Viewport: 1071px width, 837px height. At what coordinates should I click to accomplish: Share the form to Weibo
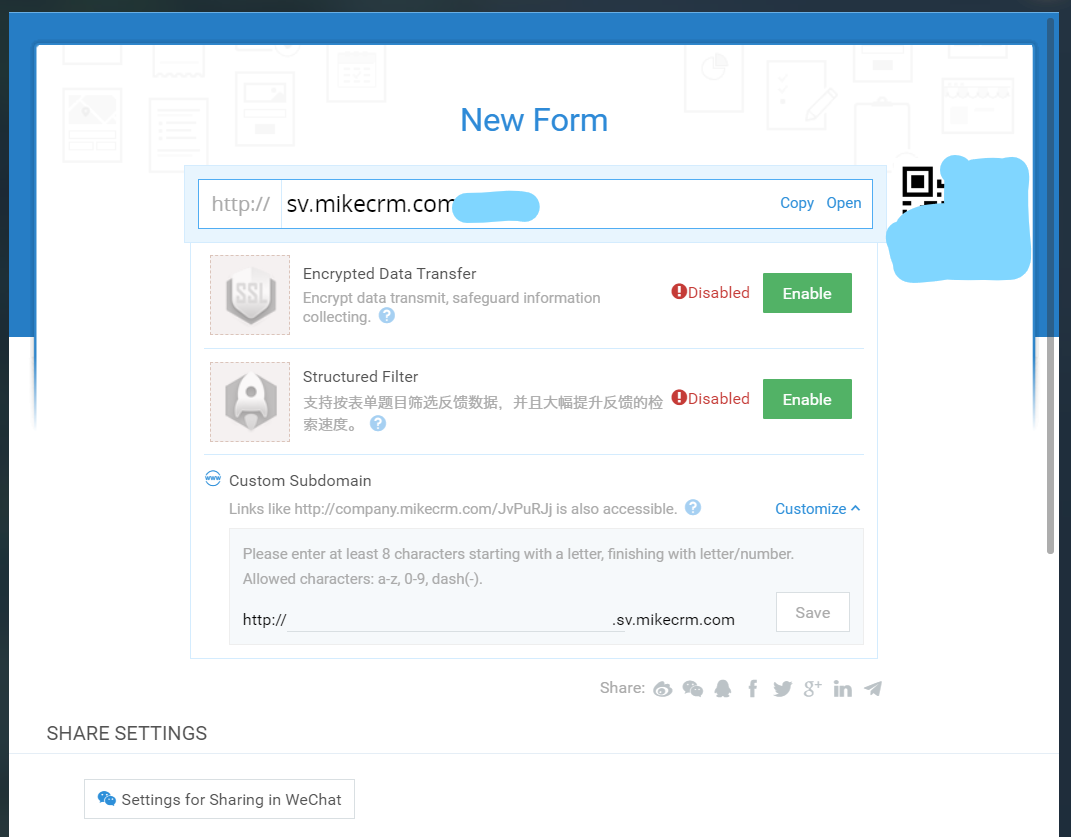tap(662, 689)
